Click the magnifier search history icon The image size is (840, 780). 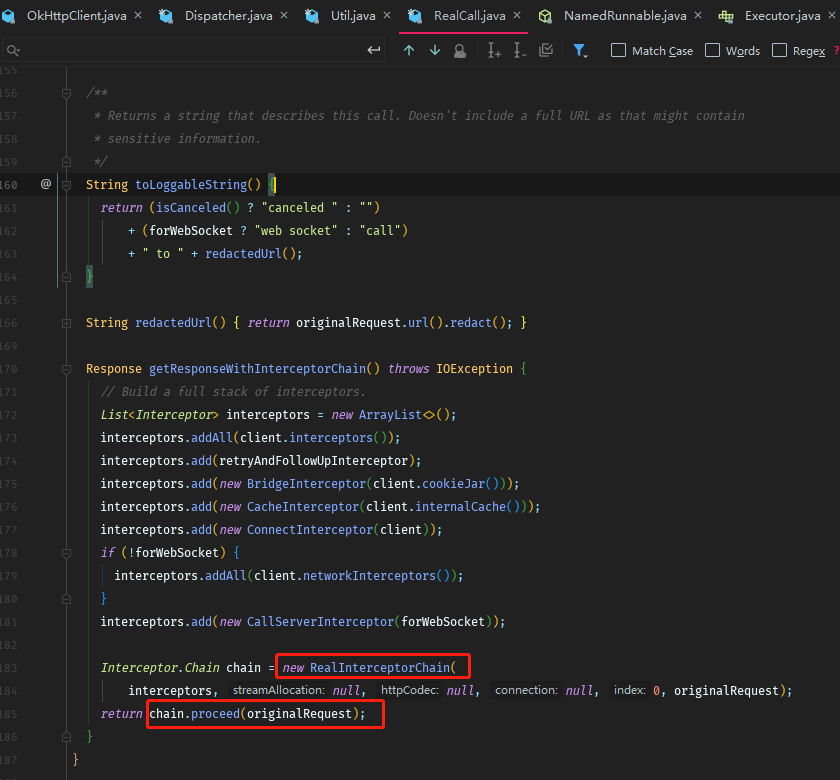[x=12, y=50]
